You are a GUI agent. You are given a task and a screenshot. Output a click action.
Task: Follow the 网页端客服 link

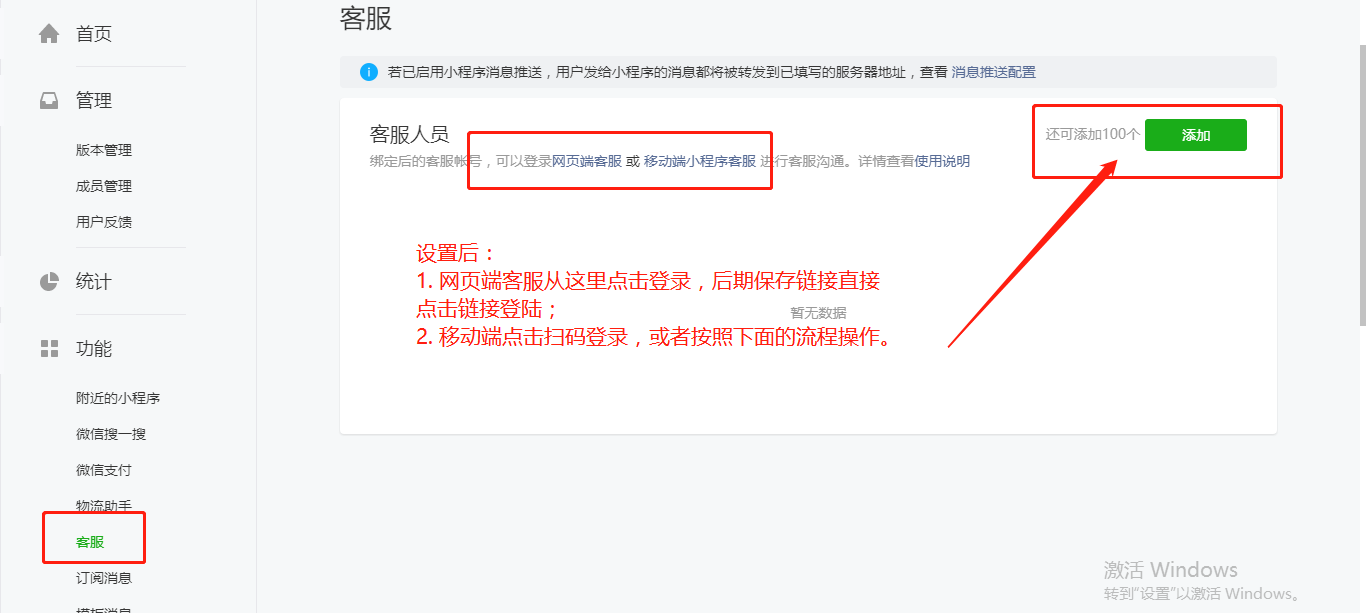tap(587, 161)
